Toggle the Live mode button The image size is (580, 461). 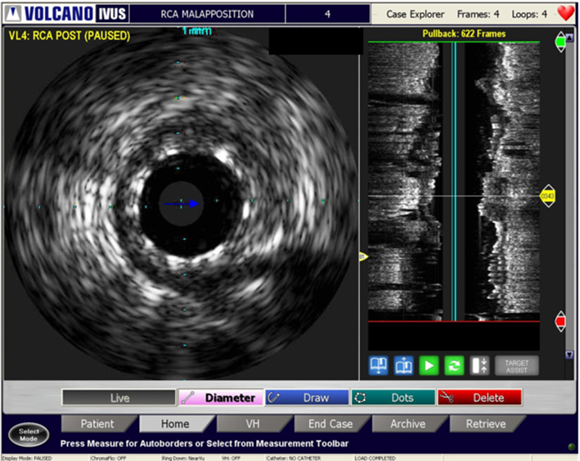pos(119,398)
